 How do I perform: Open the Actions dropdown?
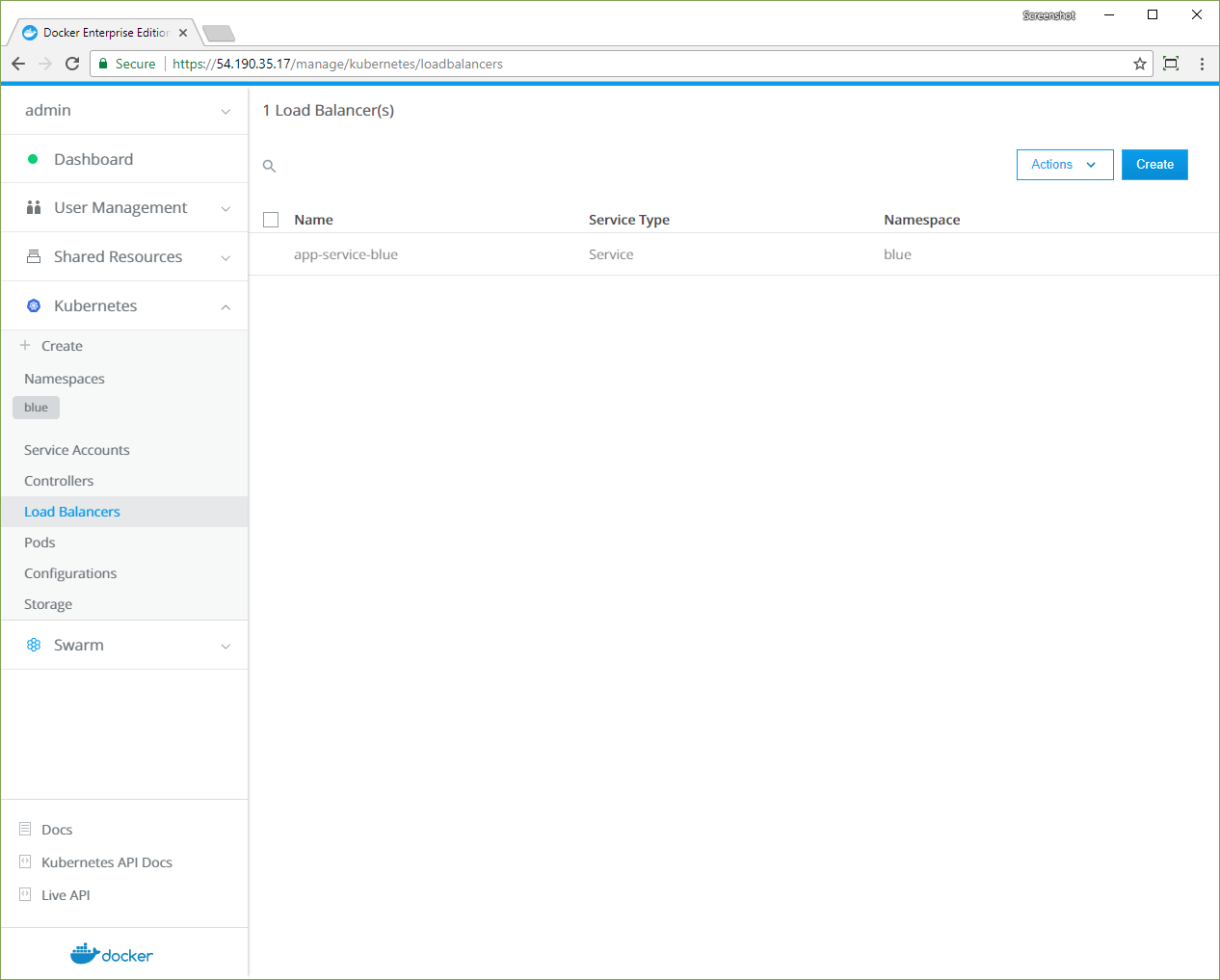pyautogui.click(x=1064, y=165)
